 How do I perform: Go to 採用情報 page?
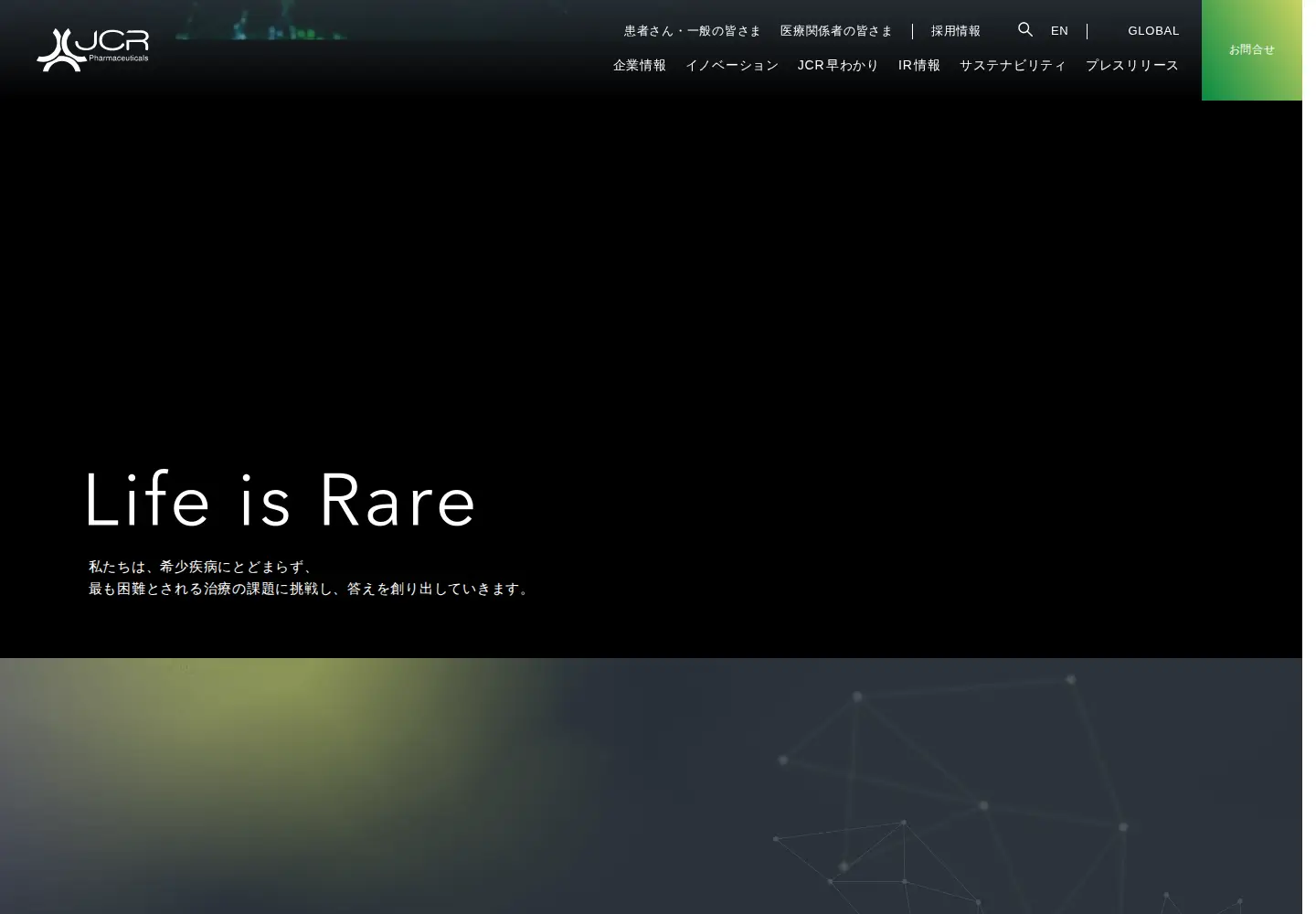(956, 31)
